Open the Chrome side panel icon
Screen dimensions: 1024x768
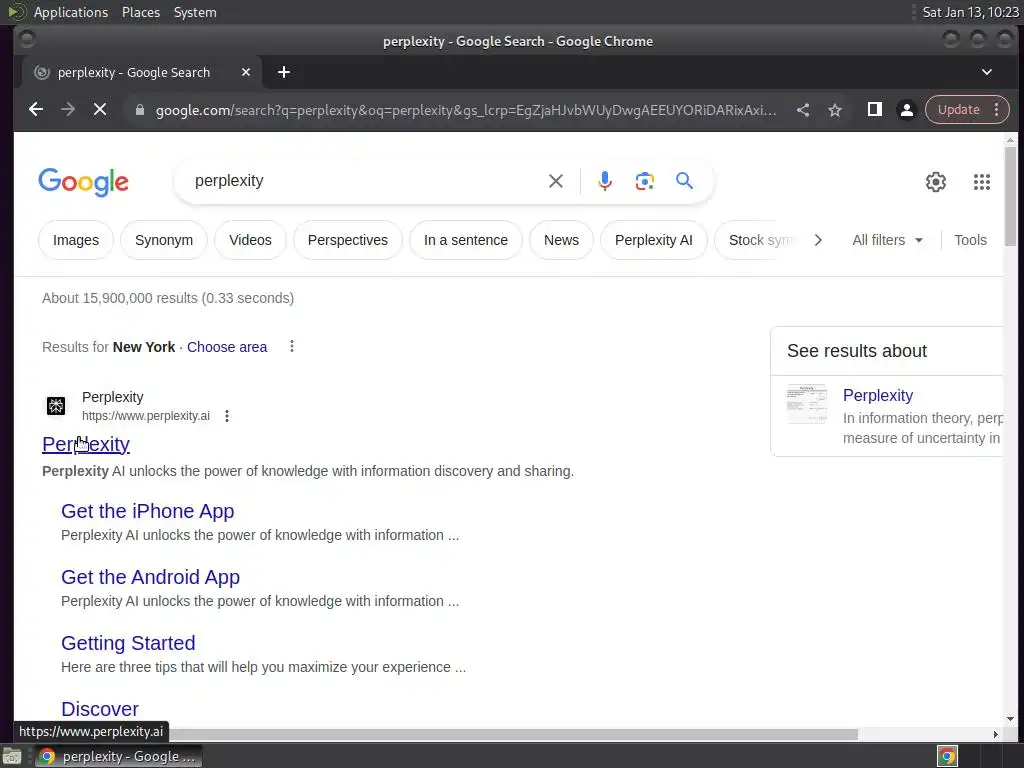pyautogui.click(x=874, y=110)
